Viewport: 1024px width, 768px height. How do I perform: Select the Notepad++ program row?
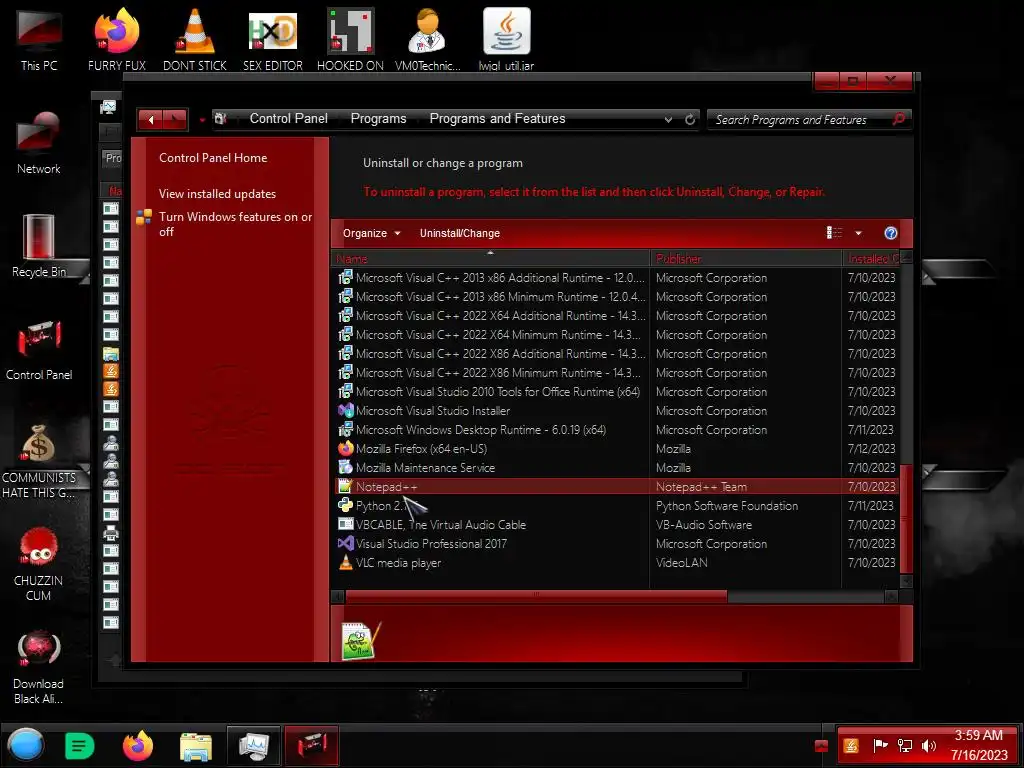pos(616,487)
